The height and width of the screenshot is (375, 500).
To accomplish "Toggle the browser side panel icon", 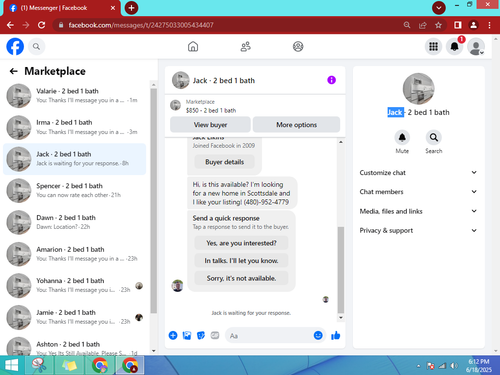I will (458, 25).
